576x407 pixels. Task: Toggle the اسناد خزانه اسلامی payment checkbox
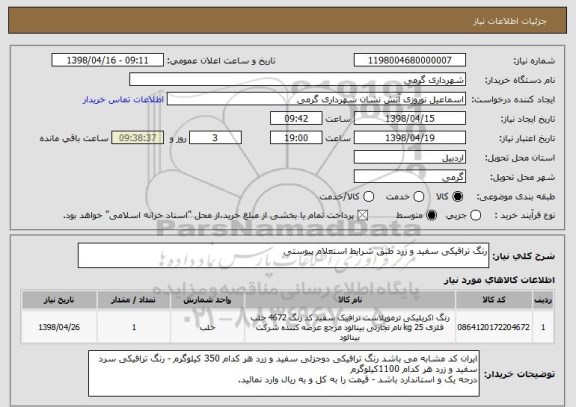click(363, 216)
